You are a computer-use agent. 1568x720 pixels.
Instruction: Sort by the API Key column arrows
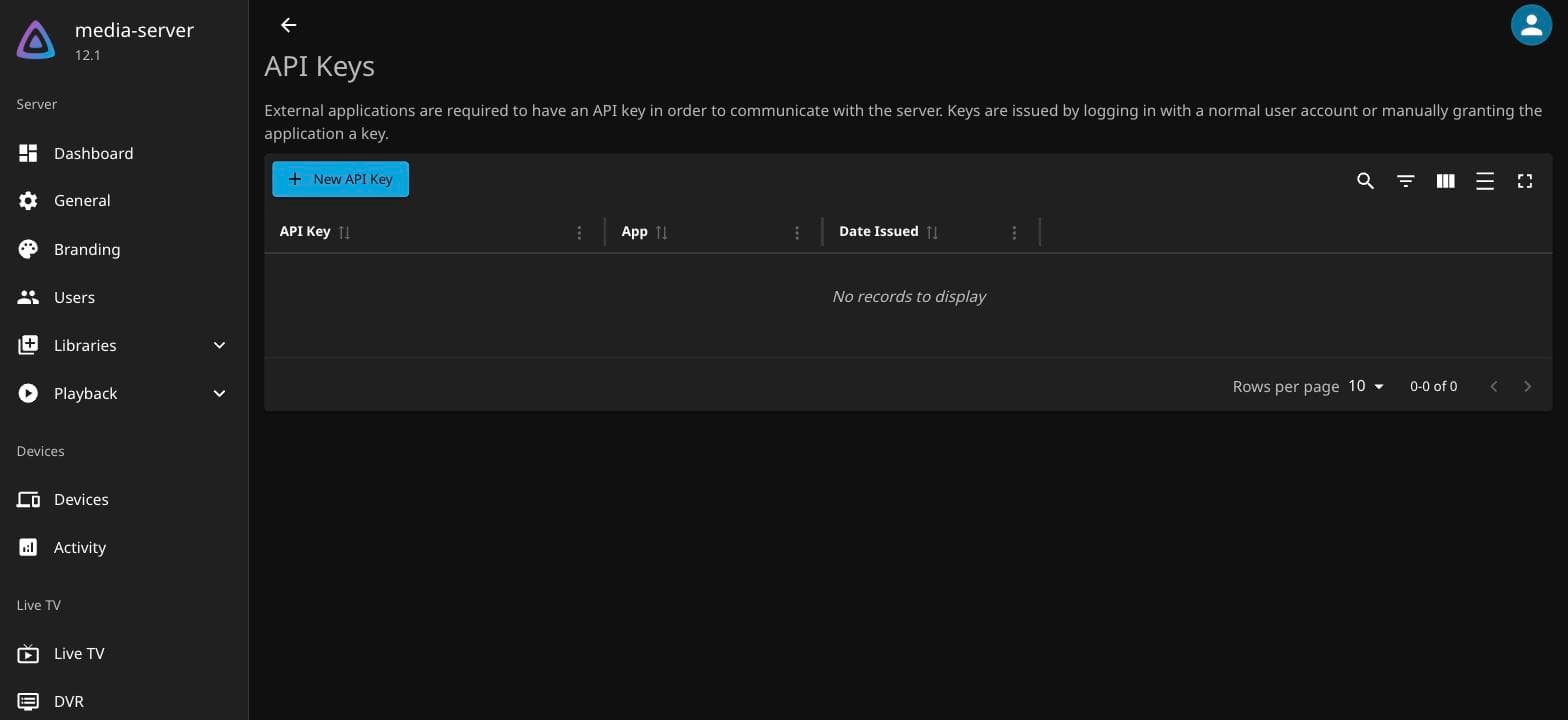(344, 232)
